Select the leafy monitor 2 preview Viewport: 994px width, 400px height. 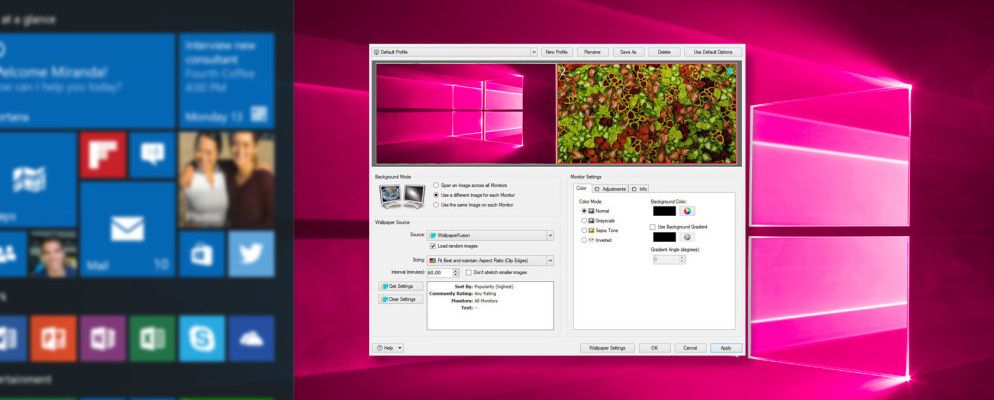pyautogui.click(x=647, y=113)
